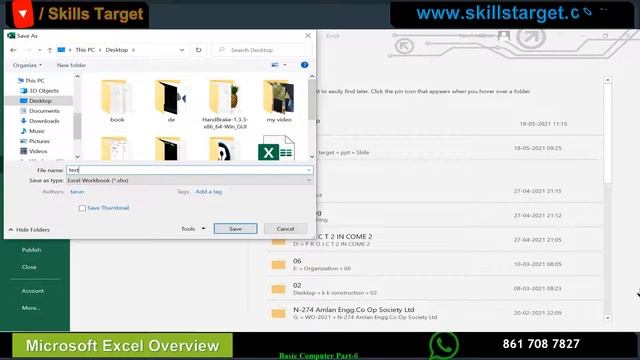This screenshot has width=640, height=360.
Task: Click the Search Desktop box
Action: (x=262, y=50)
